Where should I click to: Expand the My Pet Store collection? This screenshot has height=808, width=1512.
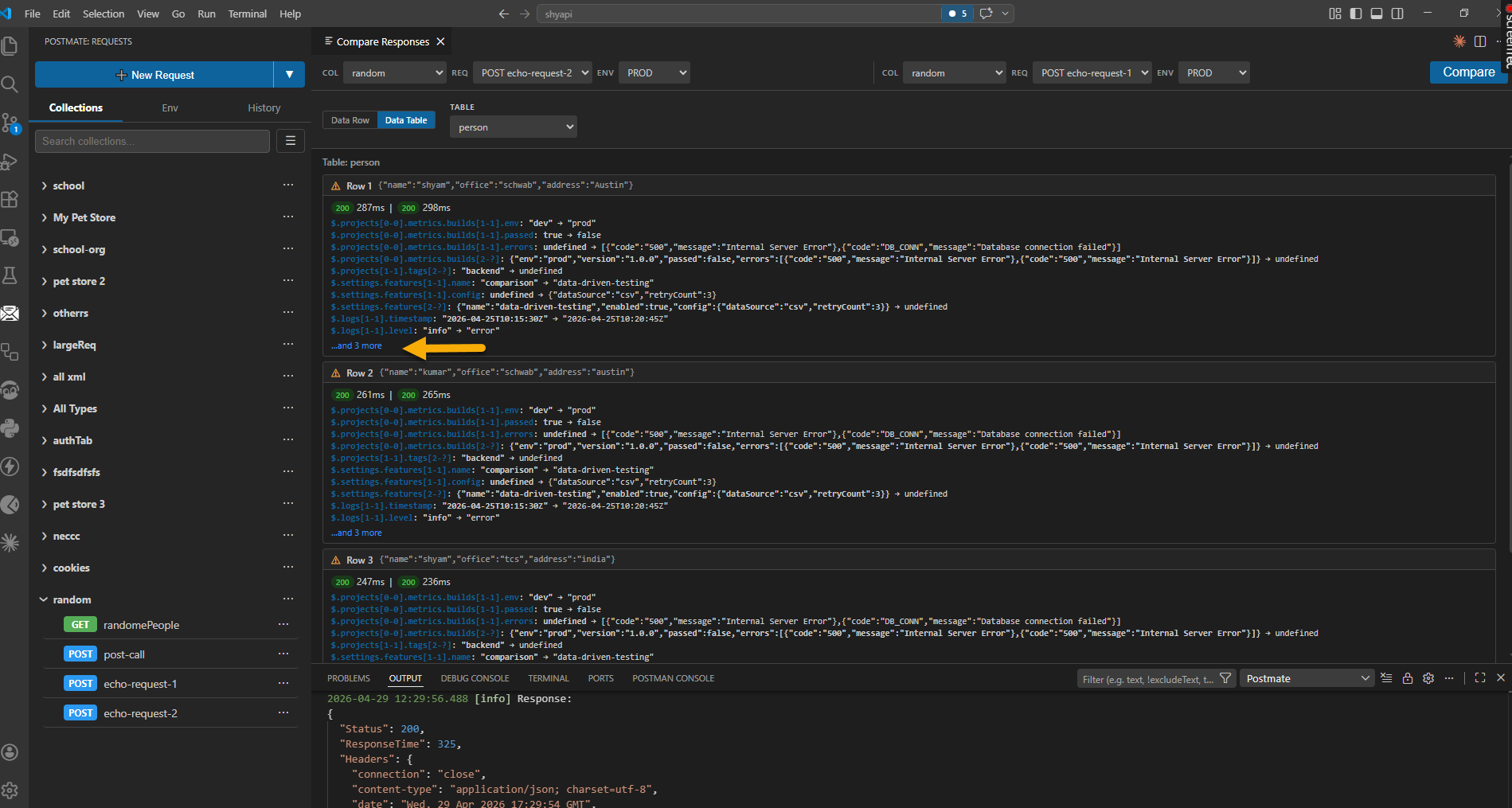(44, 217)
